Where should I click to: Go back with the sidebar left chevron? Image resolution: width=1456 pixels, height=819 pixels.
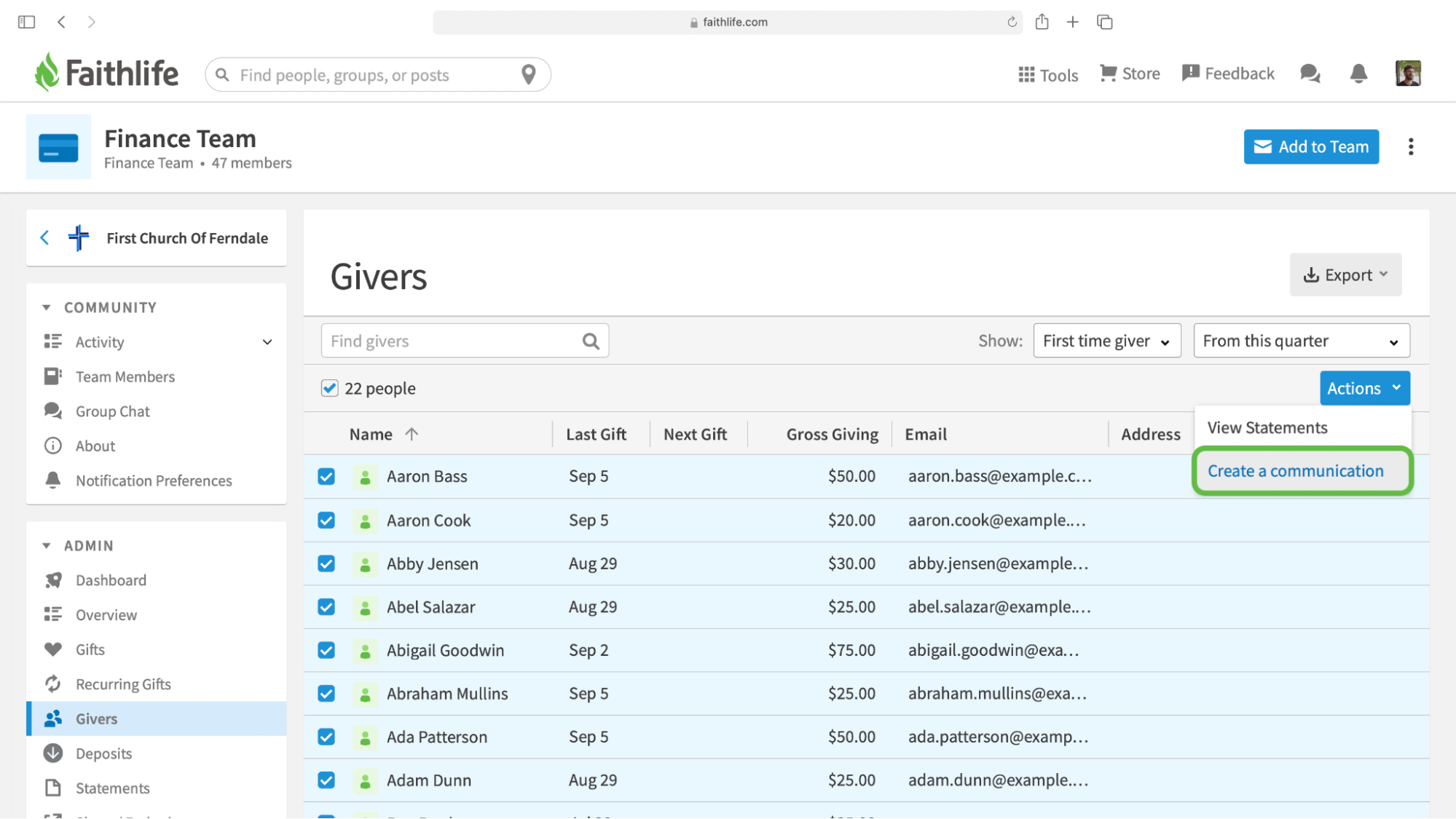[44, 238]
